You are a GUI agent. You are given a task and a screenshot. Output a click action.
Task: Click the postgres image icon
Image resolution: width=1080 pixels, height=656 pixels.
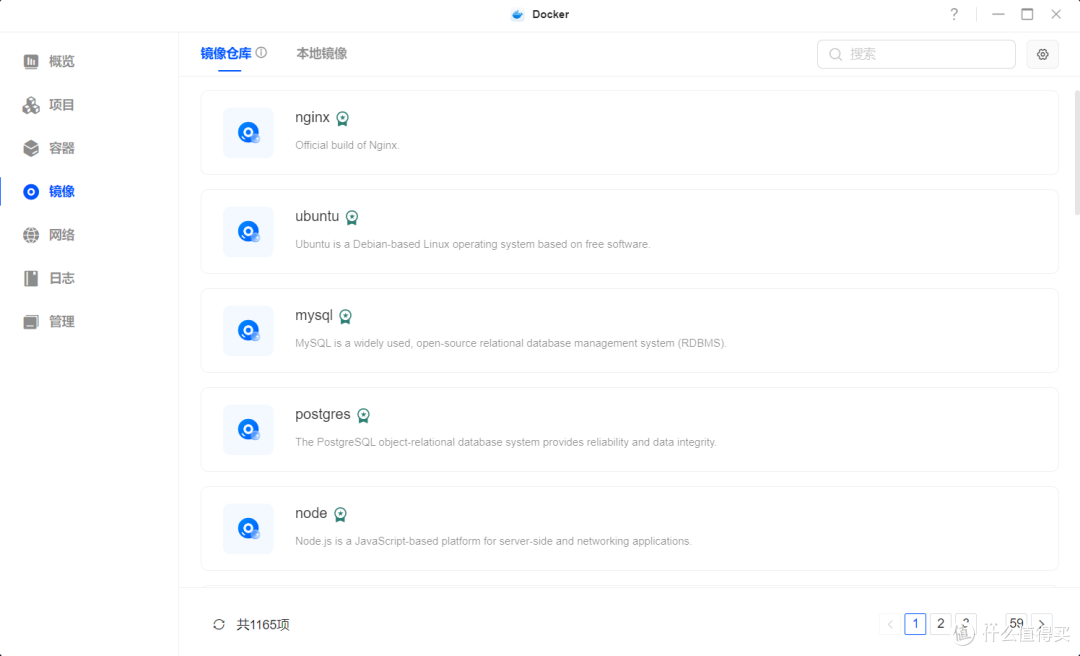coord(248,429)
